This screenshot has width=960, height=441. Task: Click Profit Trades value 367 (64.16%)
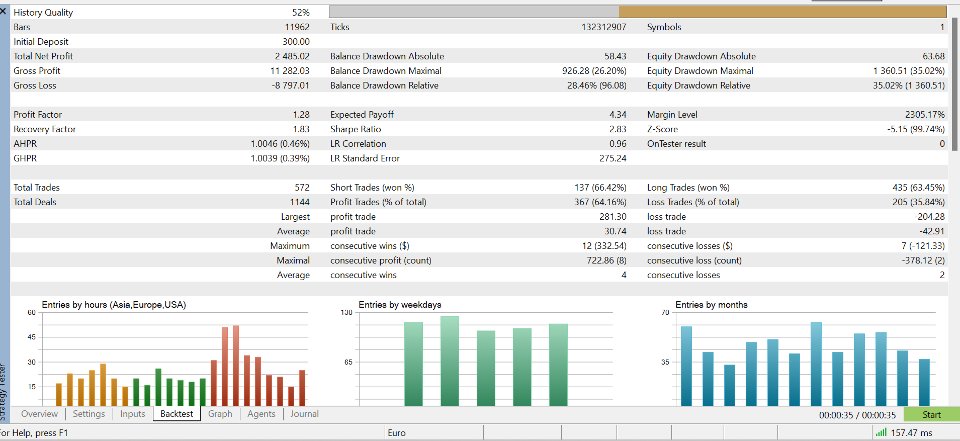coord(600,202)
